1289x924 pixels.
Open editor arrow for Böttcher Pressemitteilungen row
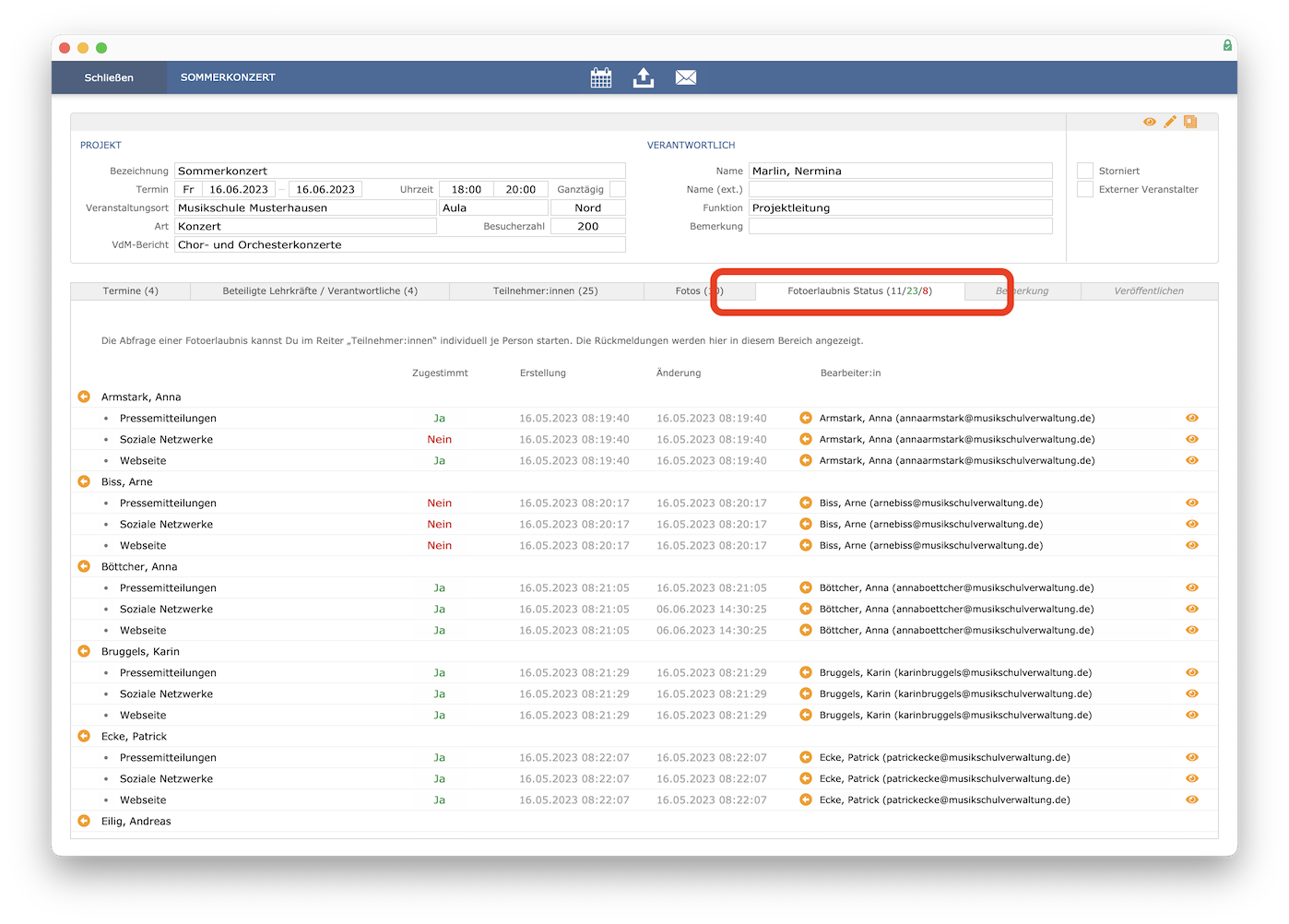click(806, 587)
